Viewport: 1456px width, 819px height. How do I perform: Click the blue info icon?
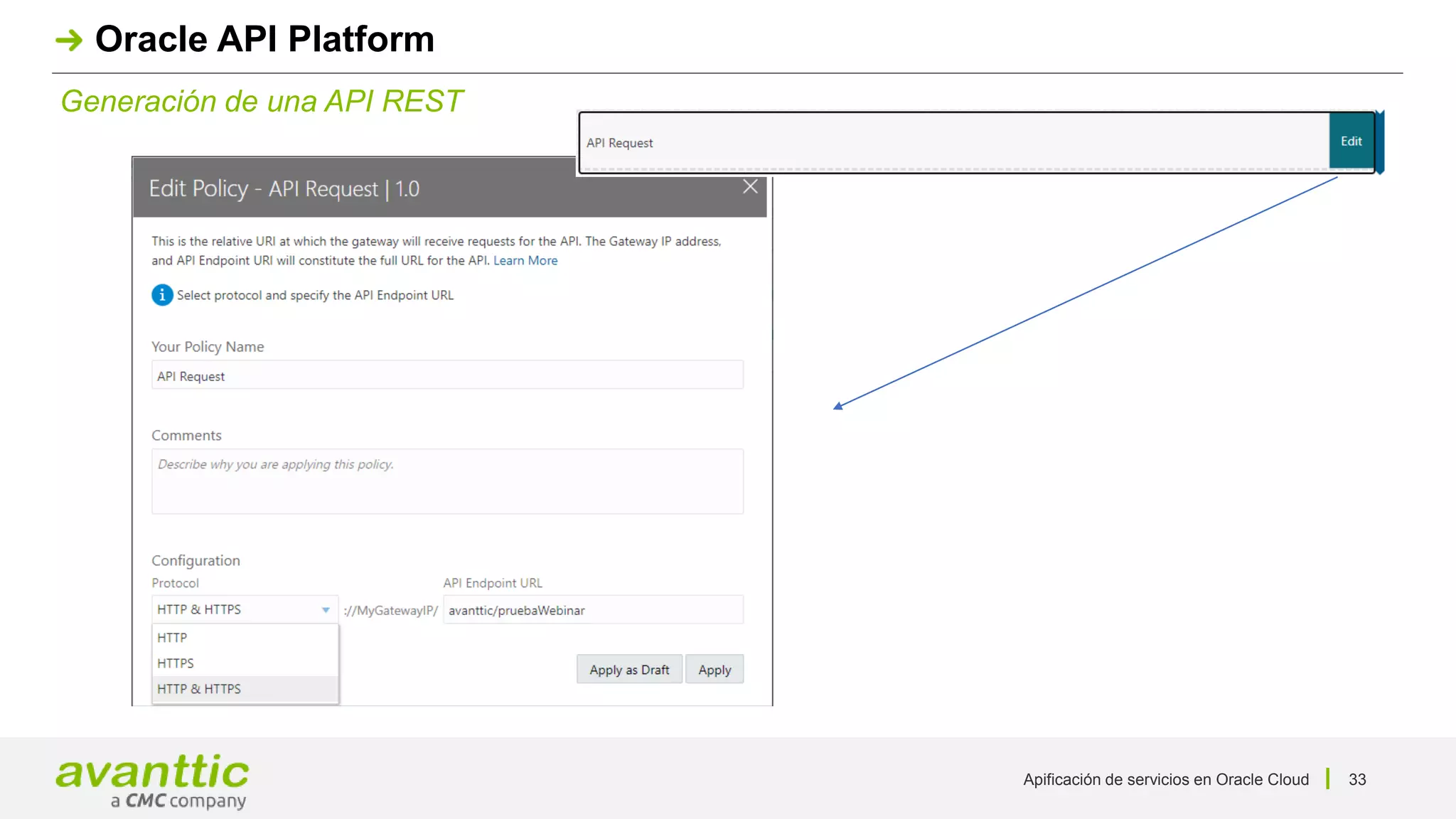pos(162,294)
